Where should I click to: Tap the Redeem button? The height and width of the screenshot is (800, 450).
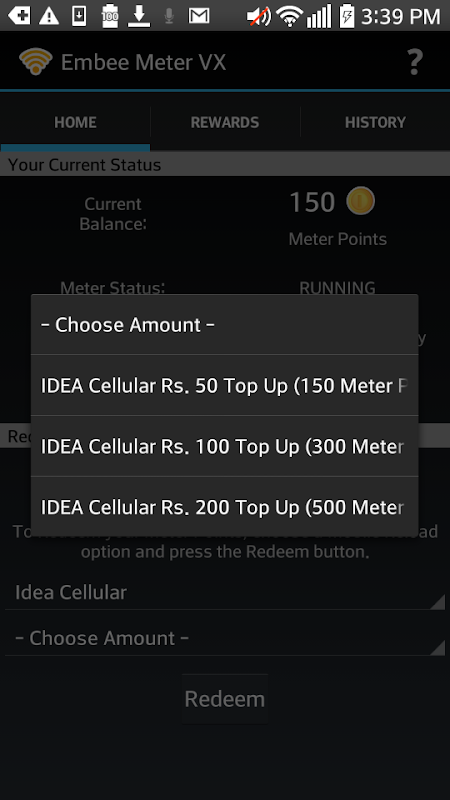pyautogui.click(x=225, y=698)
